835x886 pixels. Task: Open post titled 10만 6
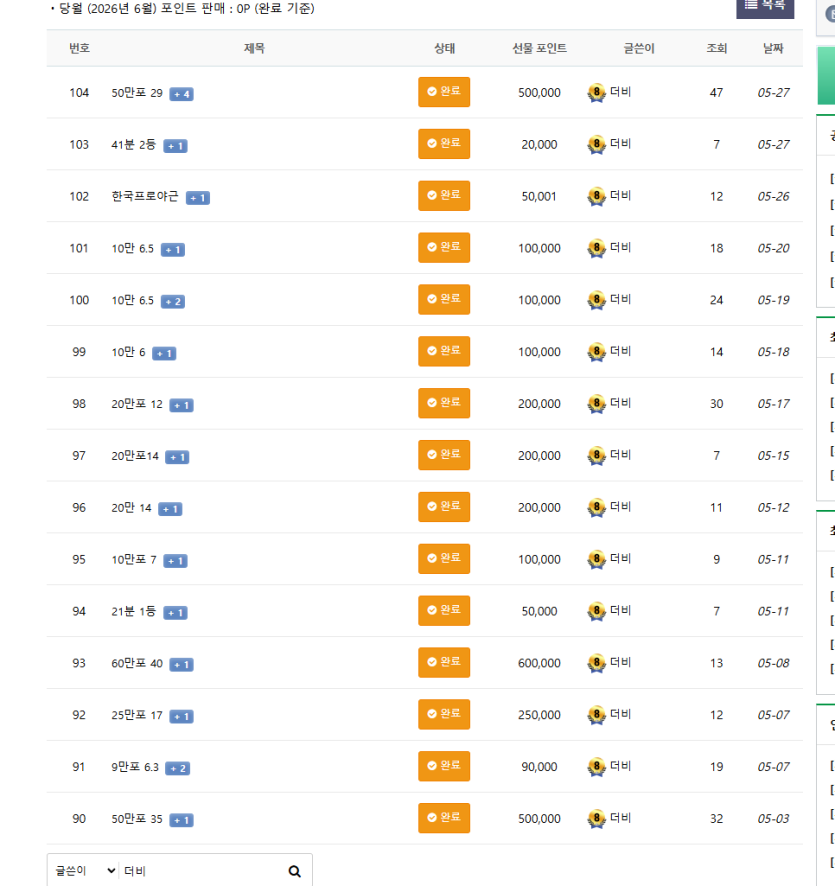click(128, 352)
